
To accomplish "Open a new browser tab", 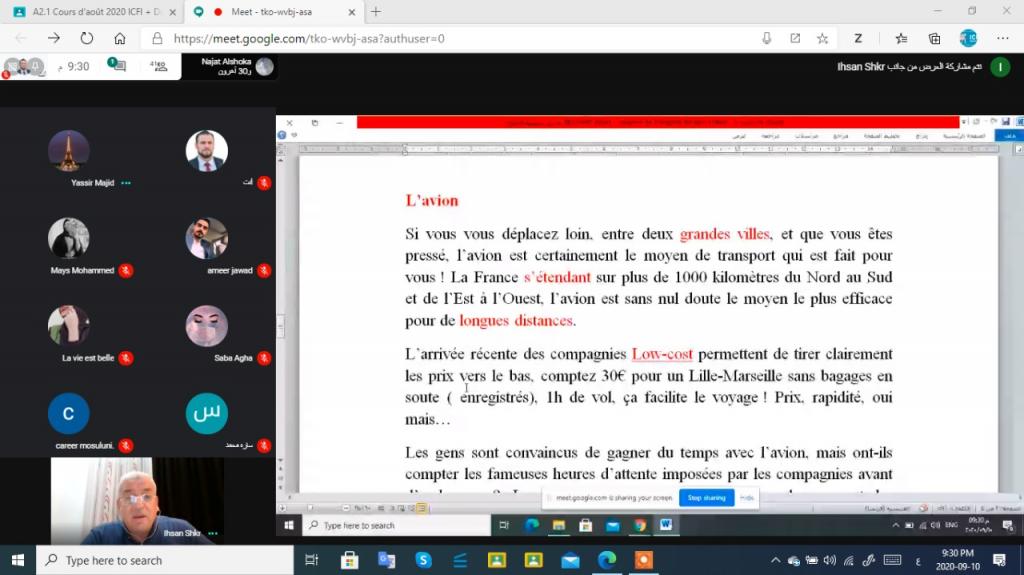I will (x=376, y=12).
